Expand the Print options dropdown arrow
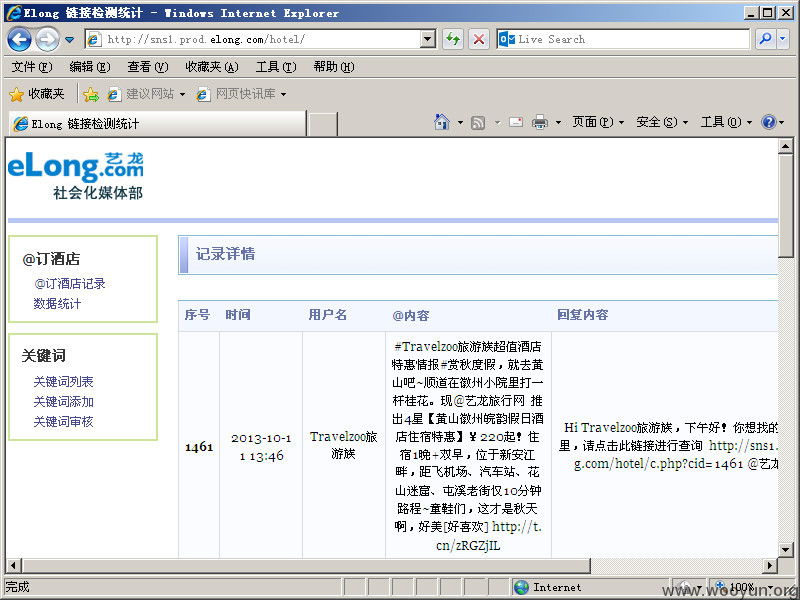Viewport: 800px width, 600px height. tap(558, 122)
